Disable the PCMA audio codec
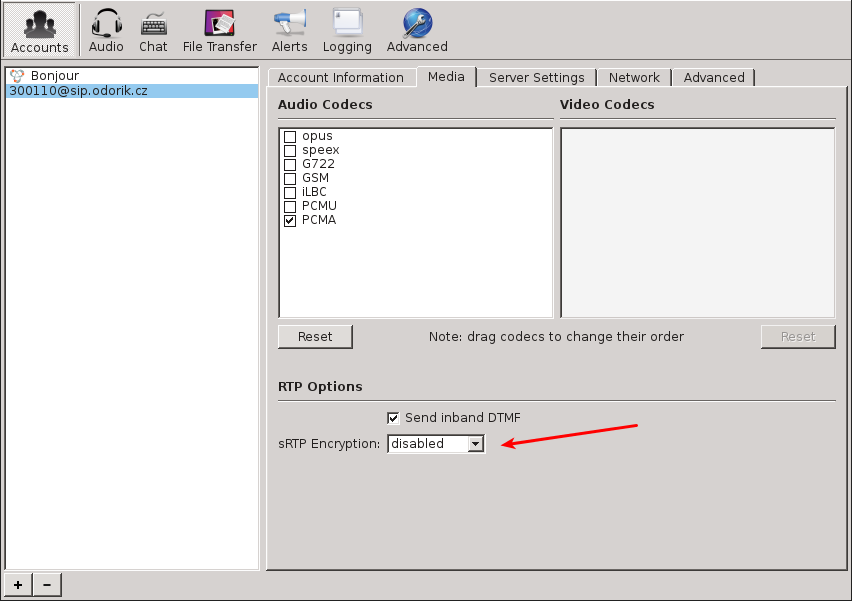 point(290,221)
